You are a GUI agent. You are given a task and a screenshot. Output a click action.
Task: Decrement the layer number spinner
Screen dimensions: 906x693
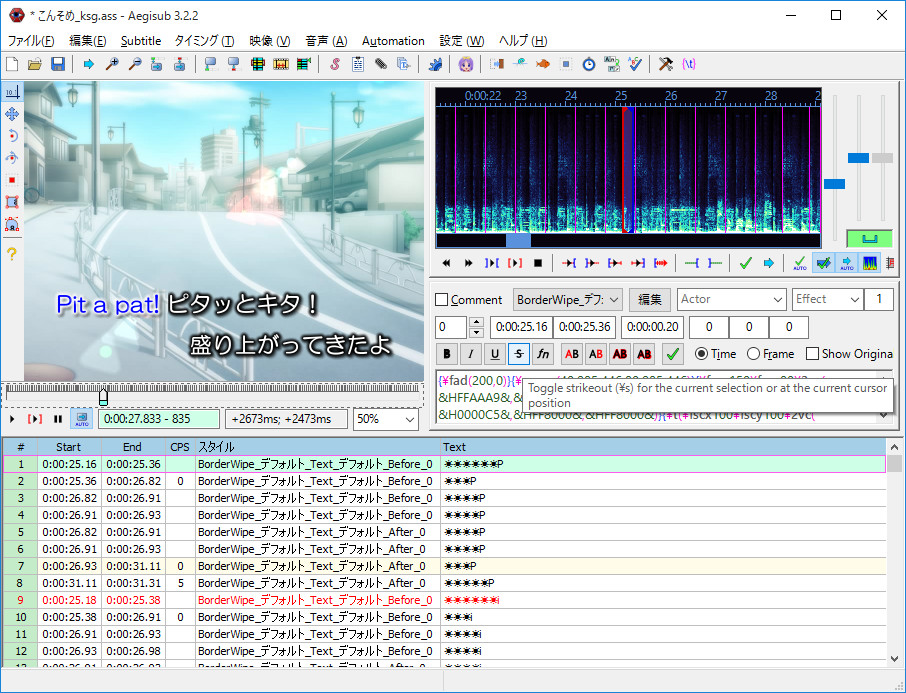[476, 332]
